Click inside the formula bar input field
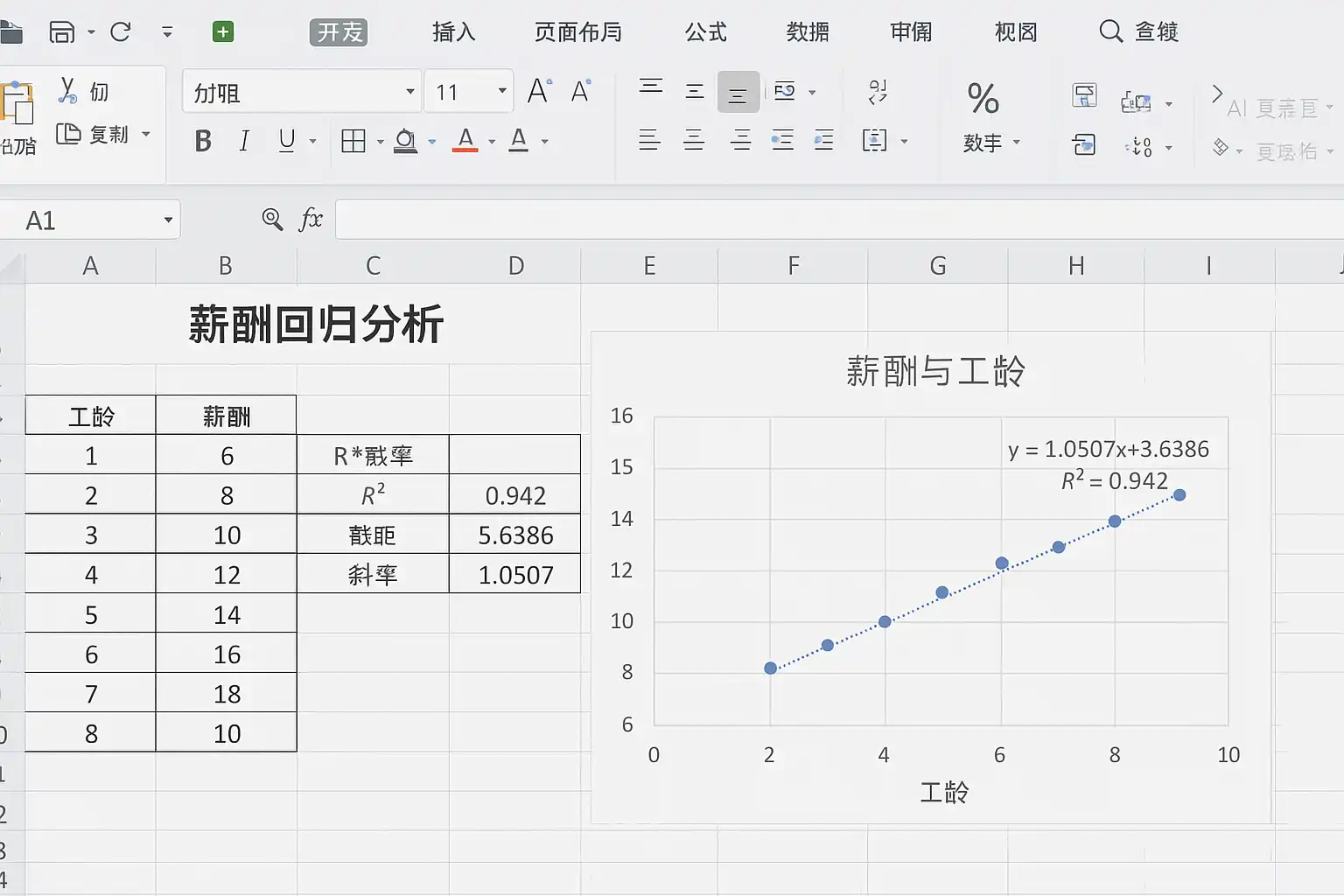The image size is (1344, 896). click(831, 220)
